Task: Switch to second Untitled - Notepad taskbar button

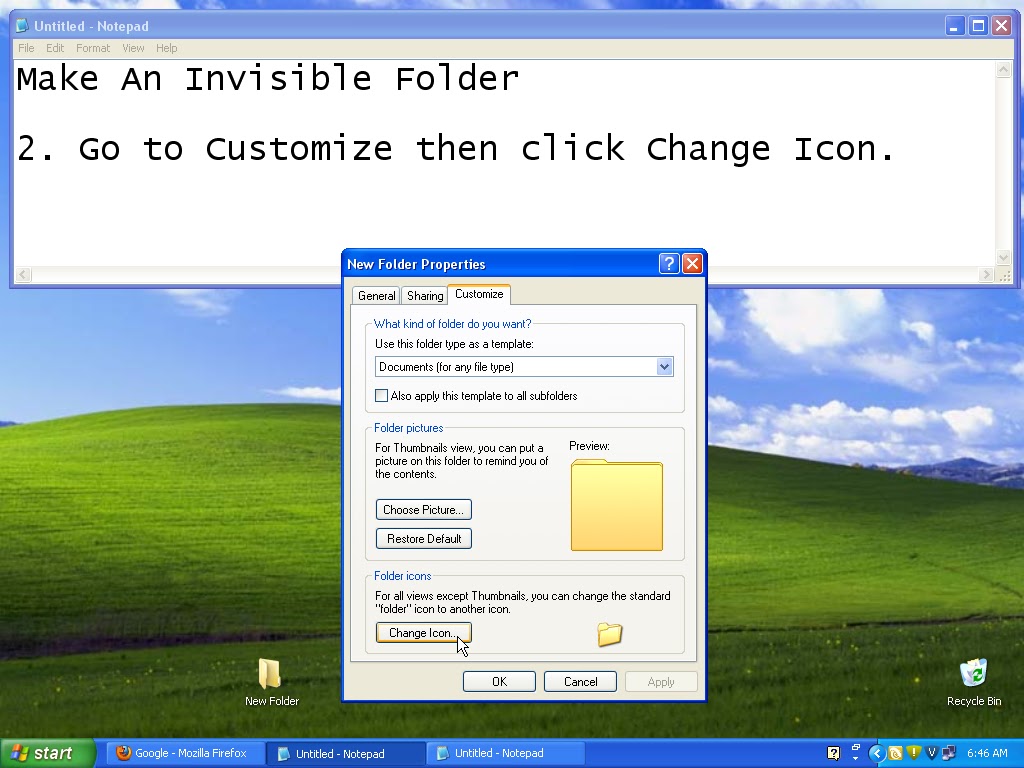Action: tap(505, 753)
